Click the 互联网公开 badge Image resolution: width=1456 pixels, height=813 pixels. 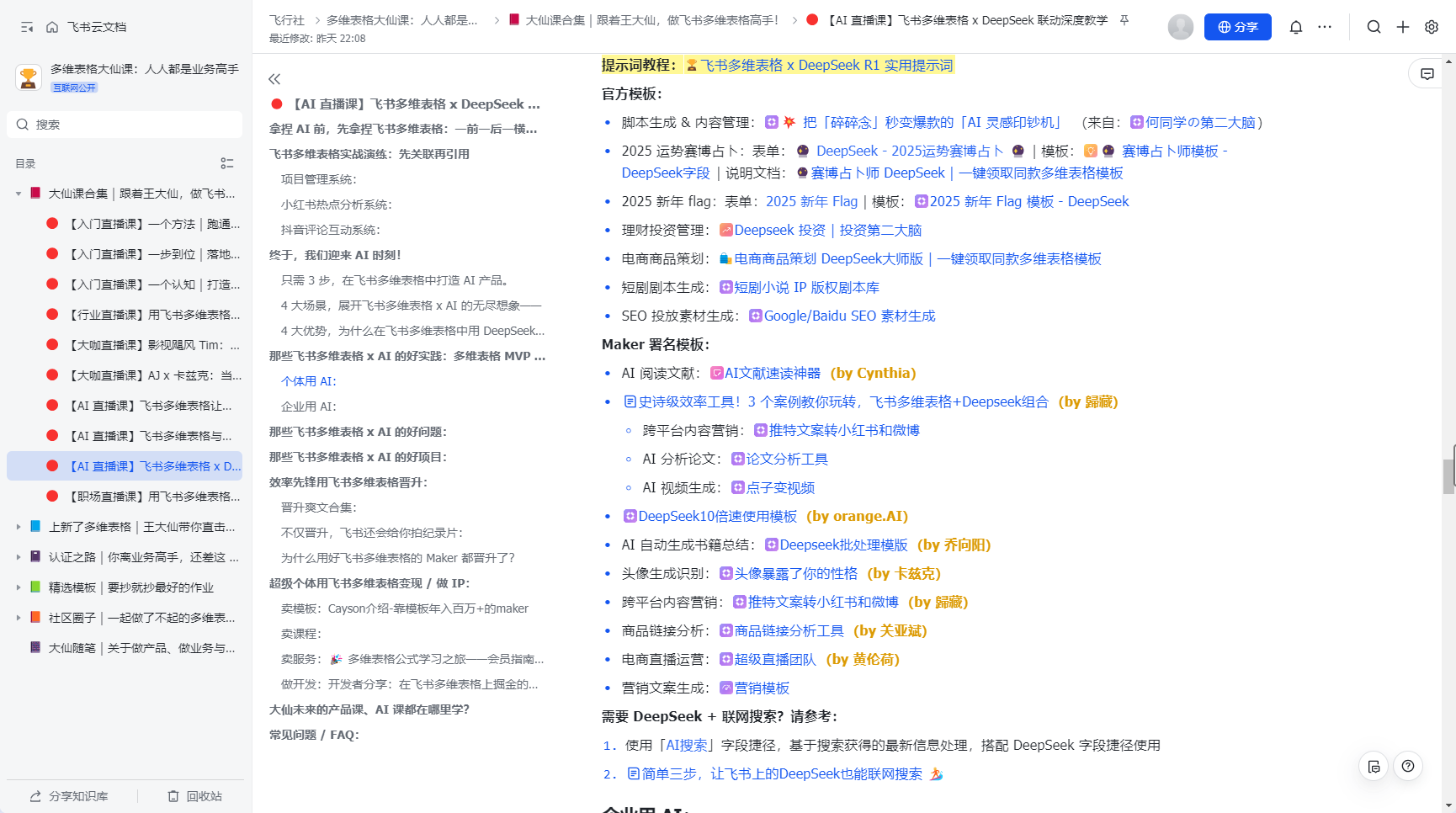click(74, 88)
